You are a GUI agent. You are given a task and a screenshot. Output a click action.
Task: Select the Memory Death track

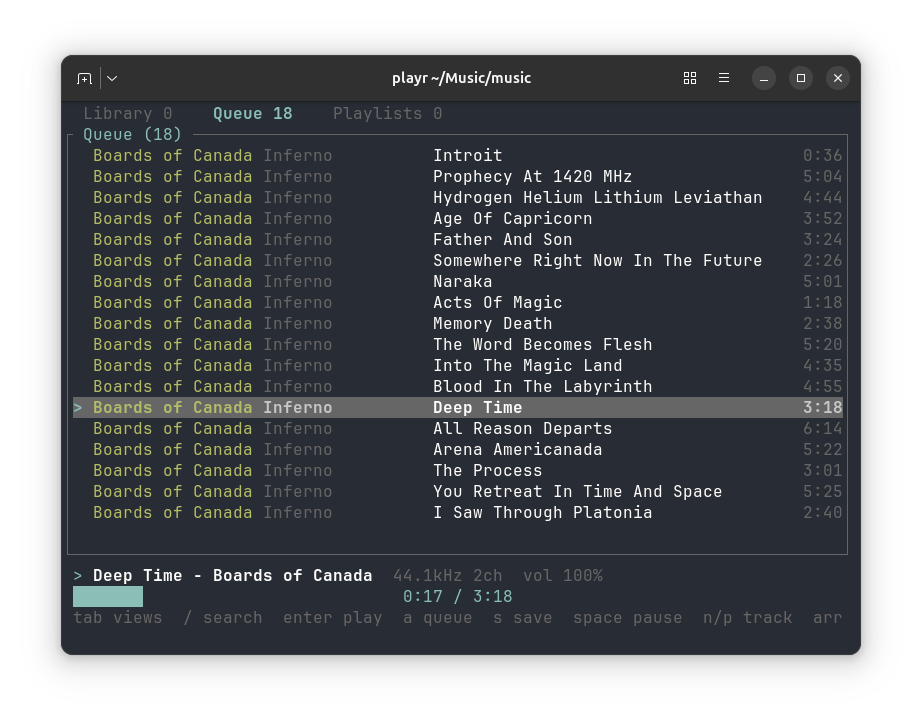pyautogui.click(x=457, y=323)
